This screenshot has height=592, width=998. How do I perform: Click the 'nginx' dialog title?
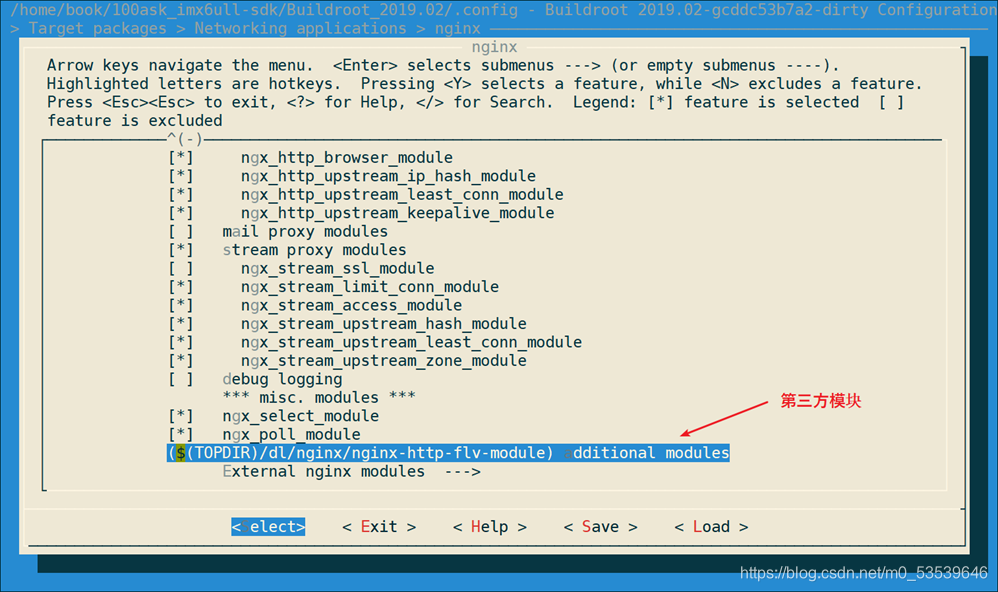click(x=495, y=47)
